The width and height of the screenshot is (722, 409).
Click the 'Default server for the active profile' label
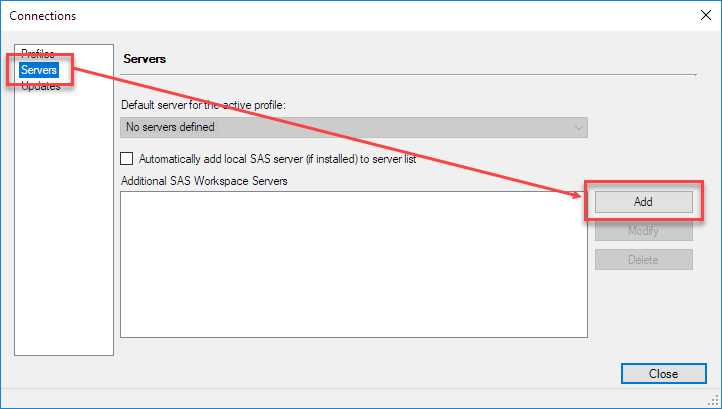click(205, 105)
